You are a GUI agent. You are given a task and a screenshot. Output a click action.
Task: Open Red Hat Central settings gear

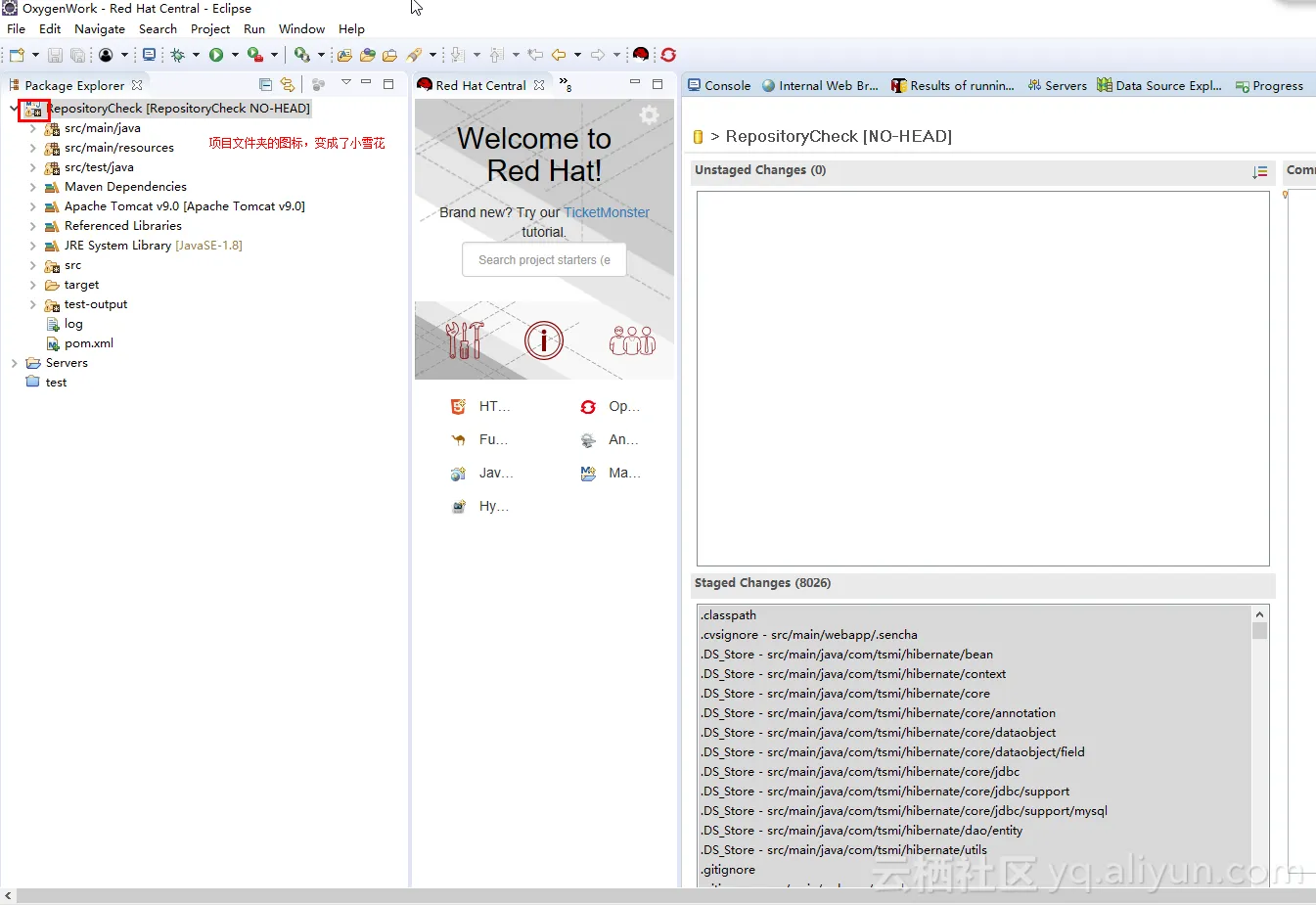(649, 115)
